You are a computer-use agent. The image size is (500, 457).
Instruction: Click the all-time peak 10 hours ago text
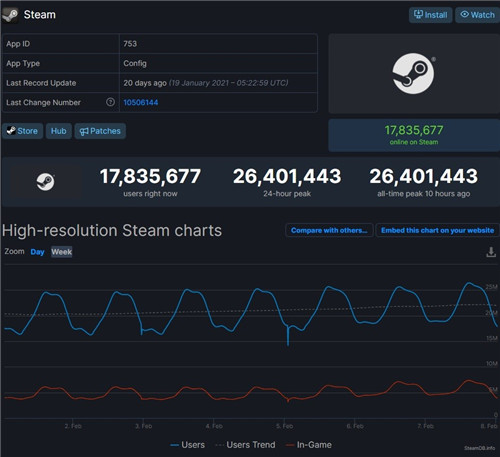click(x=424, y=194)
